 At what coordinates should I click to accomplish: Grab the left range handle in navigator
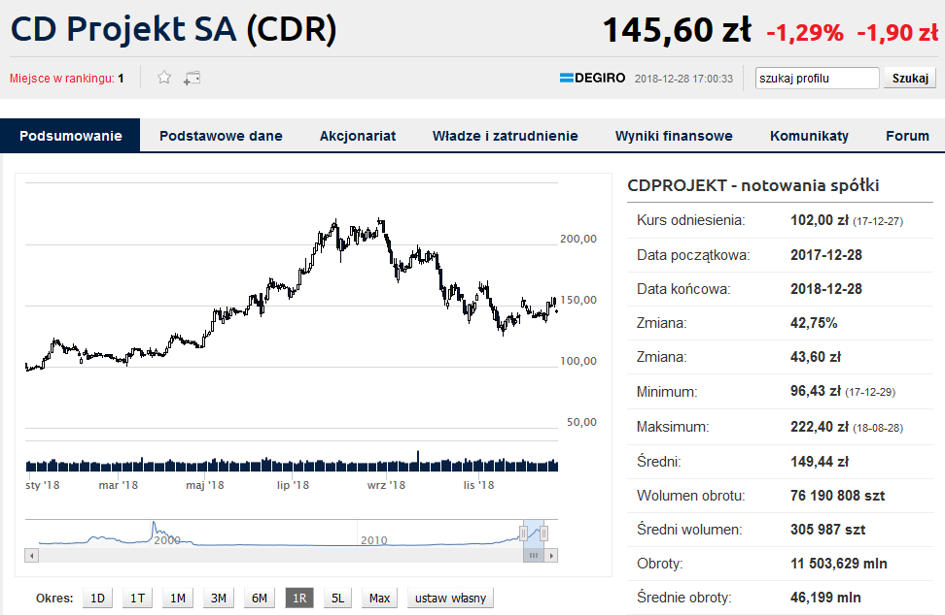click(x=523, y=533)
